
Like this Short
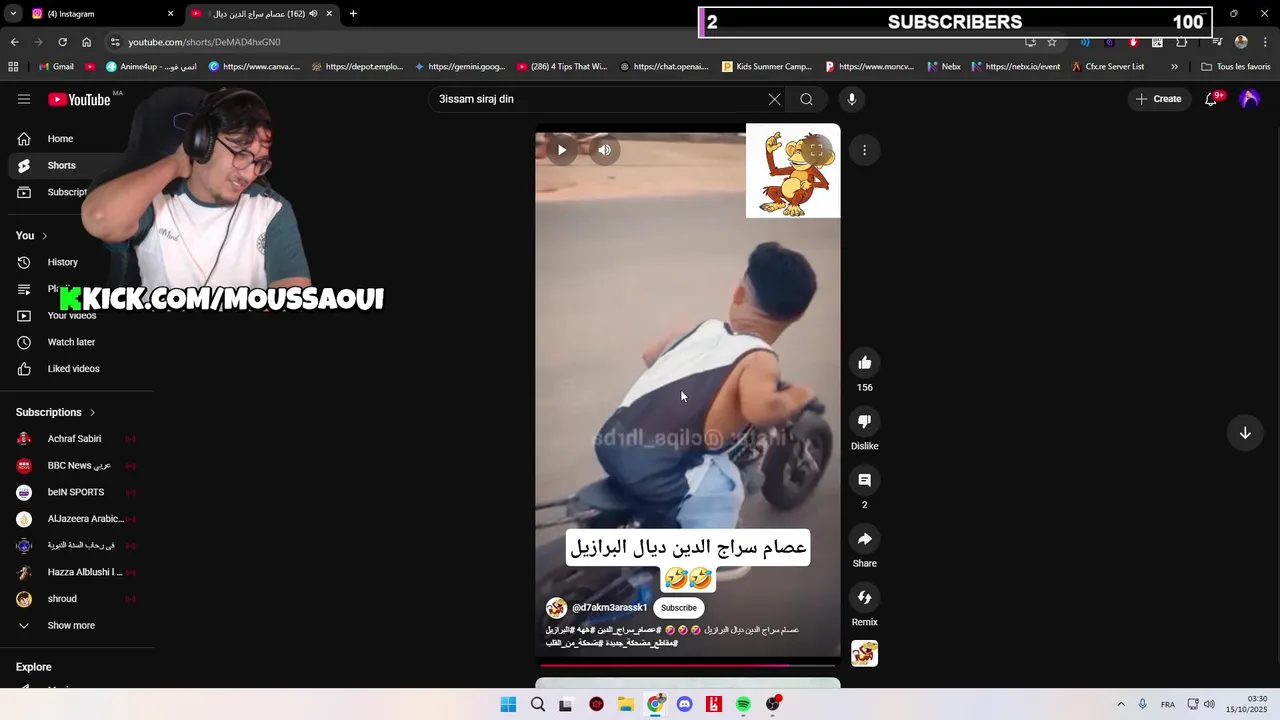[x=865, y=363]
